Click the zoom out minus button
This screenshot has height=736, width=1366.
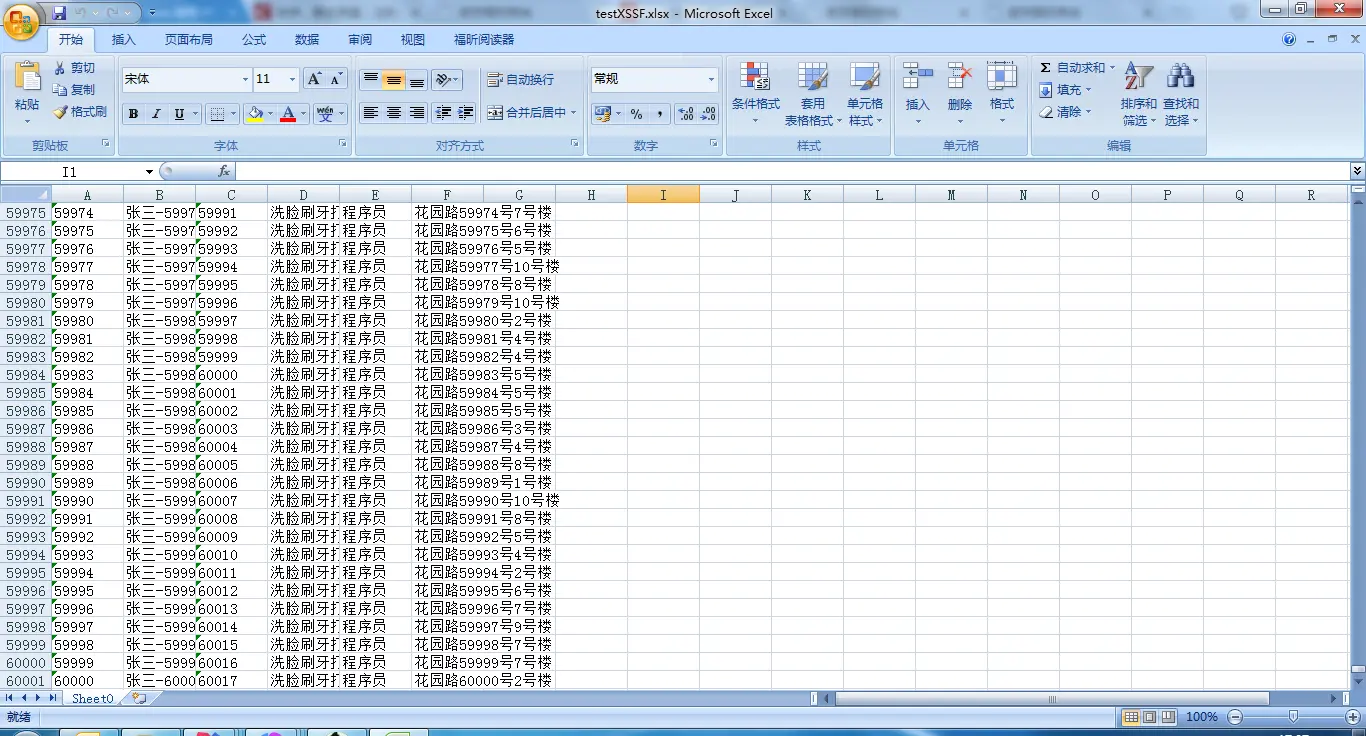click(1236, 717)
